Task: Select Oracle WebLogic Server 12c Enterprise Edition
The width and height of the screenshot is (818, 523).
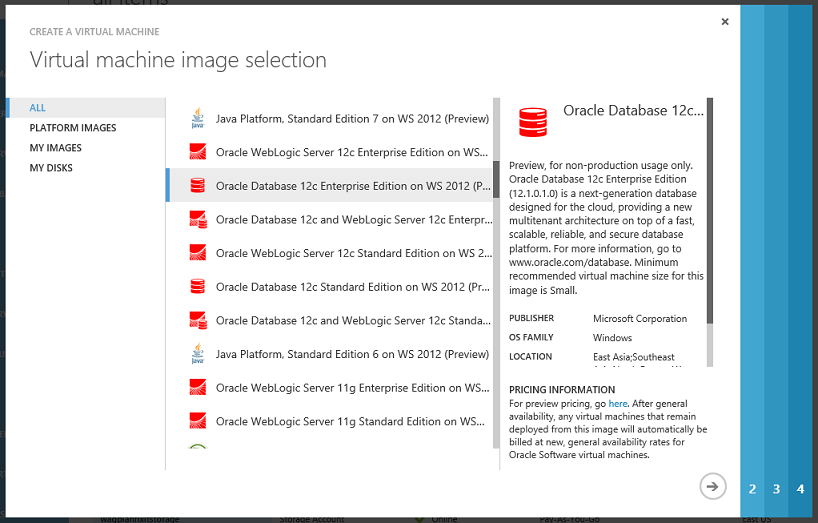Action: (329, 152)
